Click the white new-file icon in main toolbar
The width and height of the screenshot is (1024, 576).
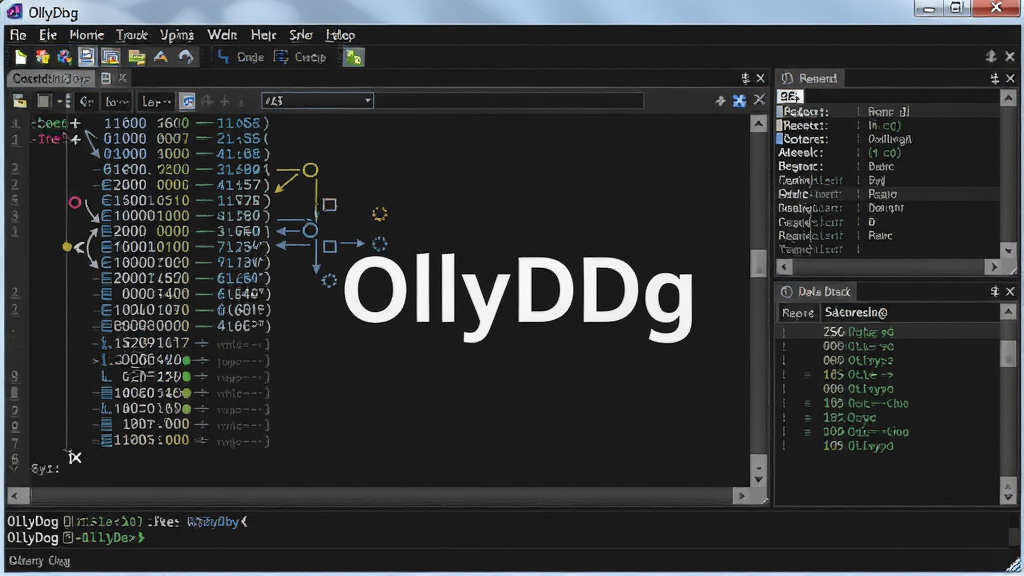coord(21,57)
